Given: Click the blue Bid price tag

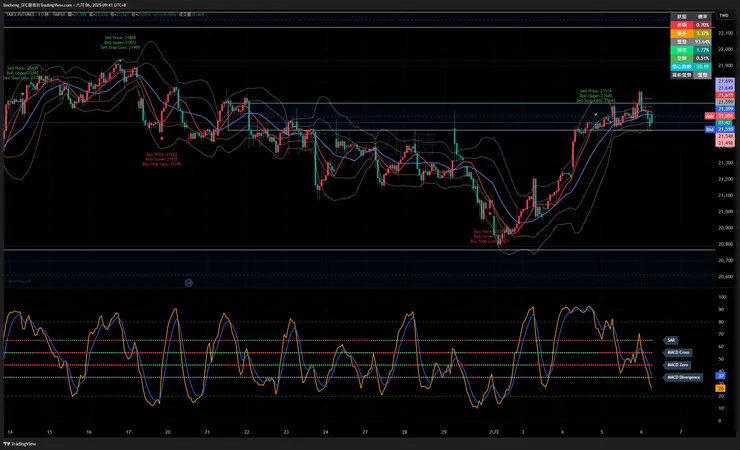Looking at the screenshot, I should tap(709, 129).
